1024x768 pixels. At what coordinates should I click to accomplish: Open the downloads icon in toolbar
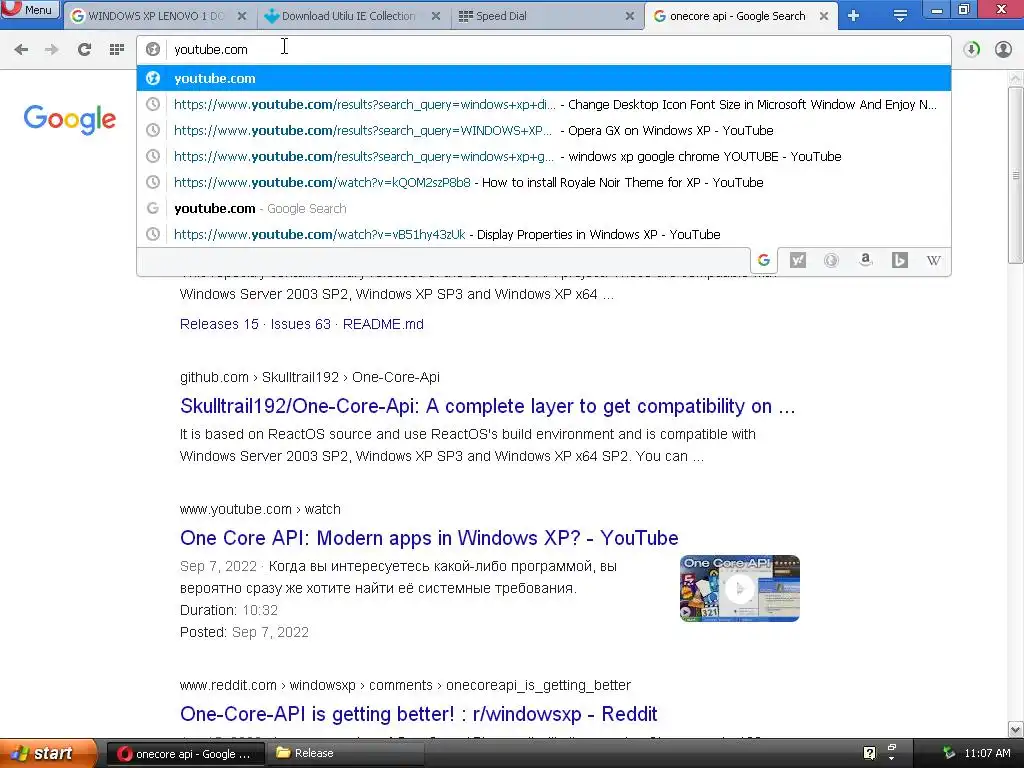coord(972,49)
